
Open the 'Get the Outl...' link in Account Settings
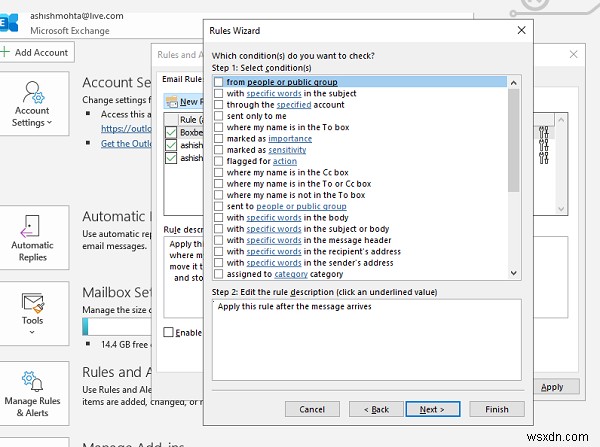coord(126,144)
